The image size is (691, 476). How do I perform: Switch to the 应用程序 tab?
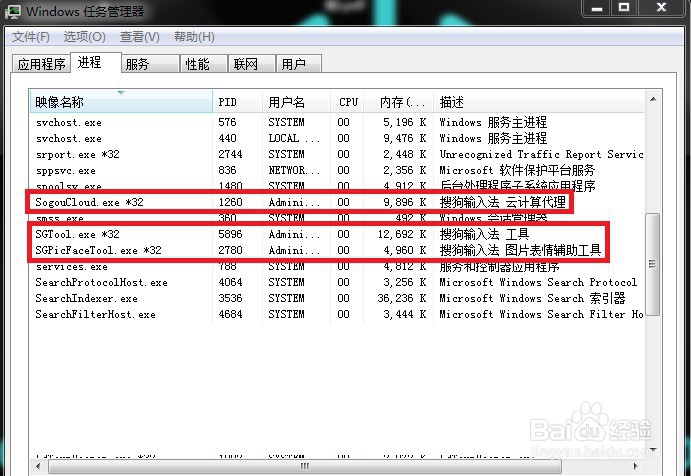41,64
